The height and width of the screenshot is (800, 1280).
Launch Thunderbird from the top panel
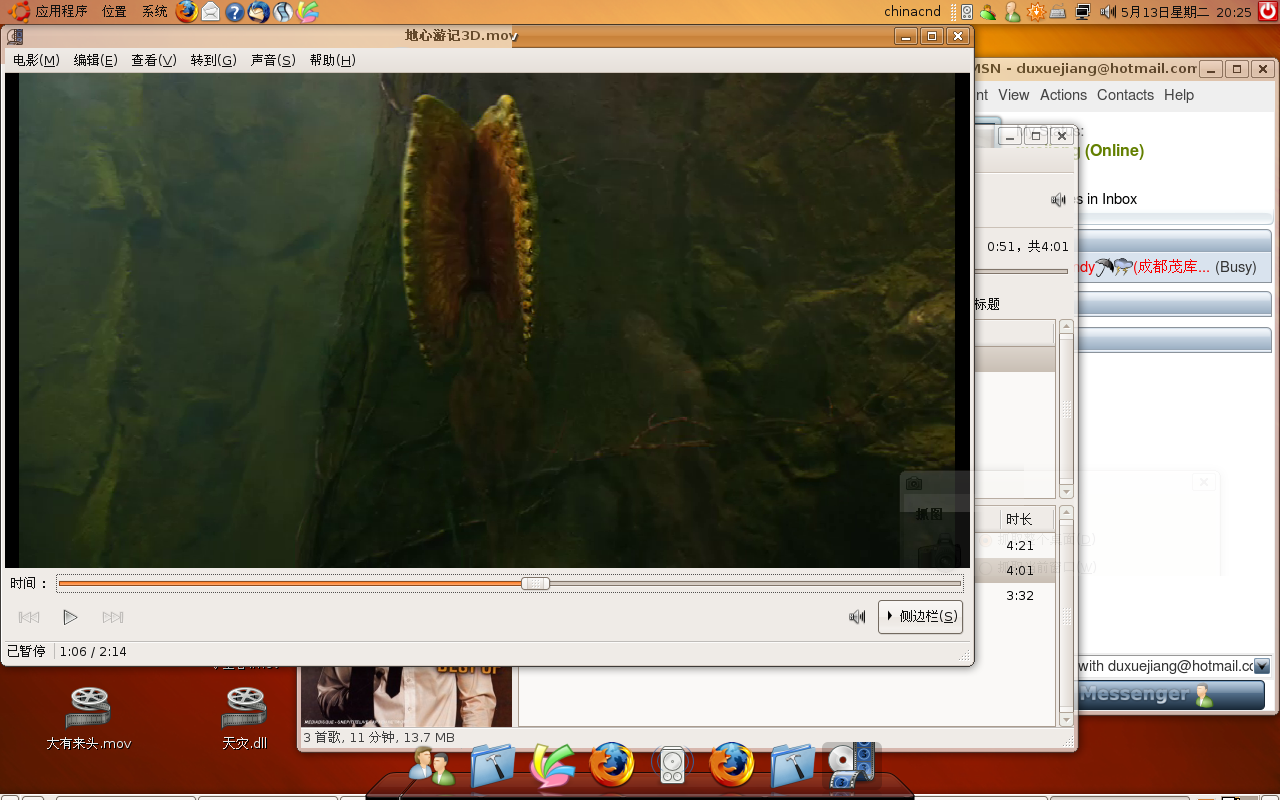(x=259, y=12)
